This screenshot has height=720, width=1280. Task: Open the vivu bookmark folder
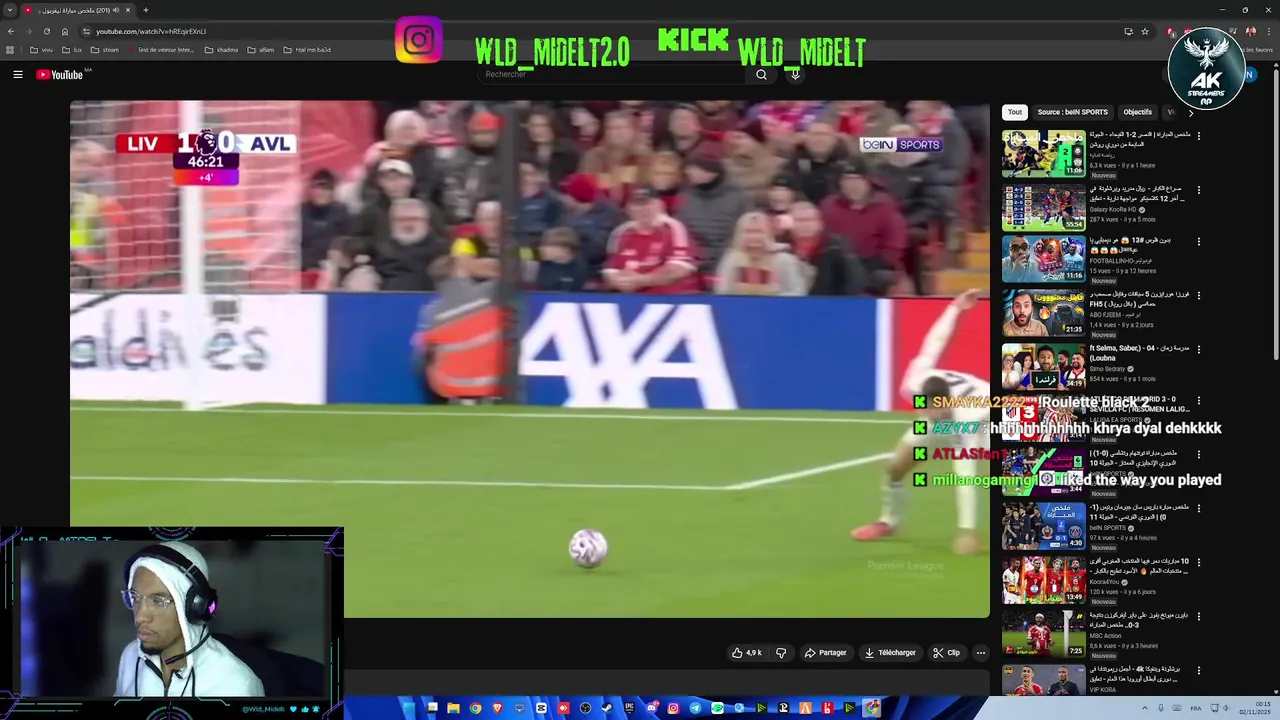pos(41,50)
